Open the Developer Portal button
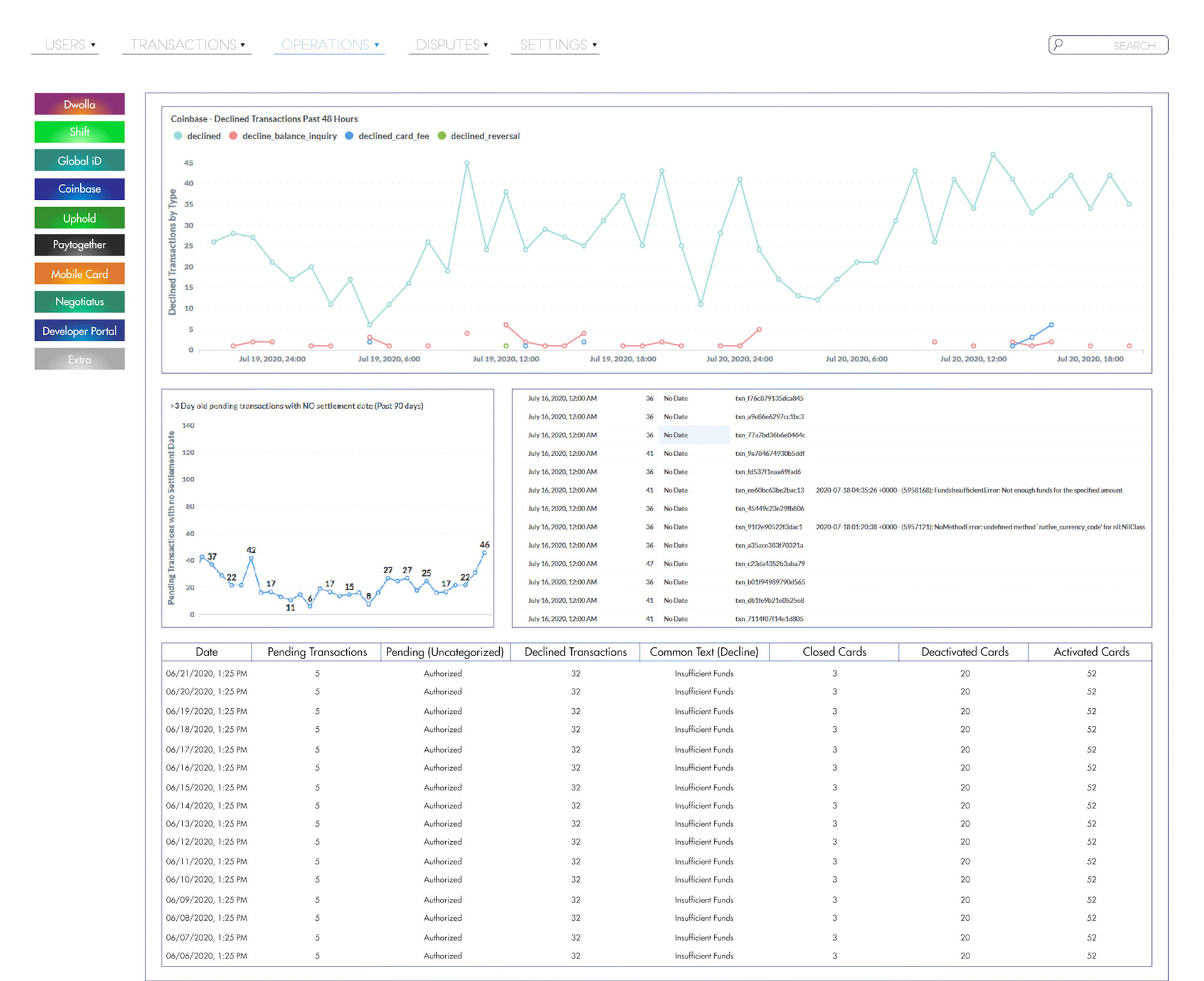Image resolution: width=1204 pixels, height=981 pixels. point(80,331)
